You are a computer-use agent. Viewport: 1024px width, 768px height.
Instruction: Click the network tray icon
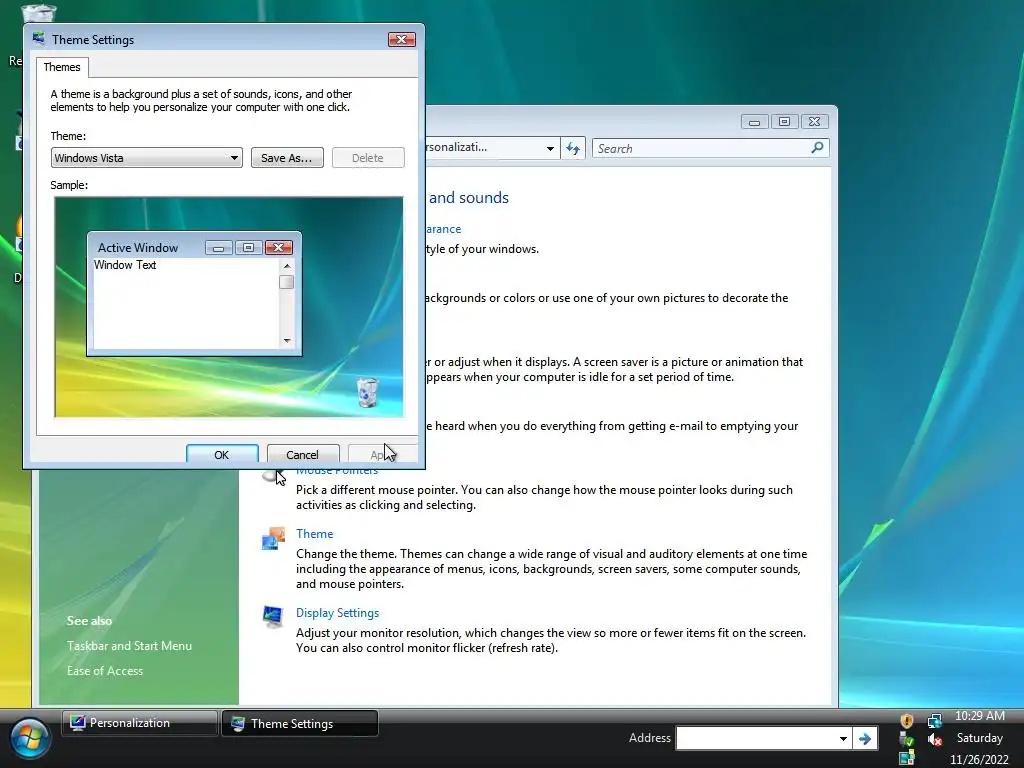[x=935, y=720]
